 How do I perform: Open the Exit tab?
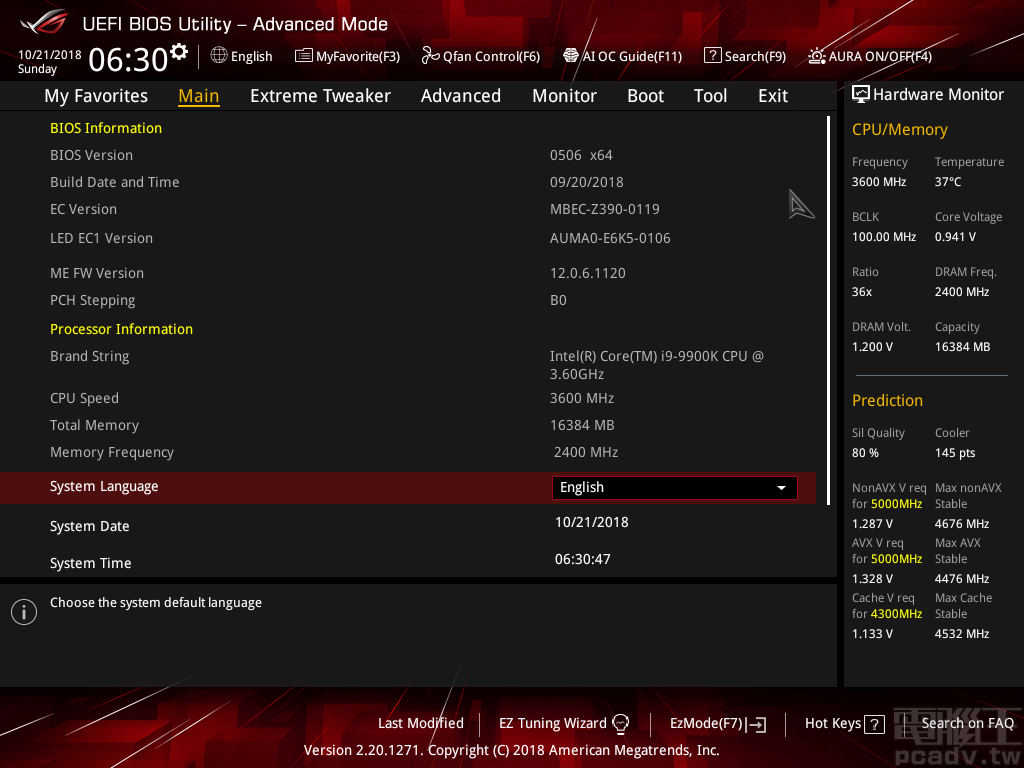pyautogui.click(x=773, y=96)
